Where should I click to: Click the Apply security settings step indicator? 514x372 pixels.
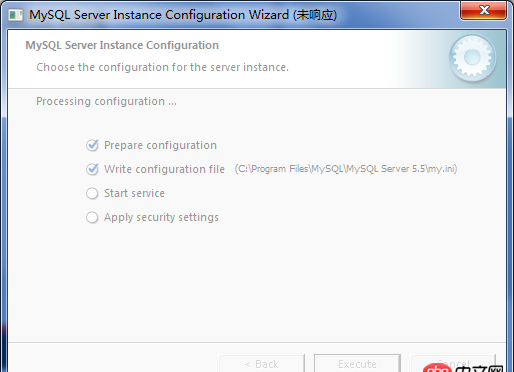click(92, 217)
